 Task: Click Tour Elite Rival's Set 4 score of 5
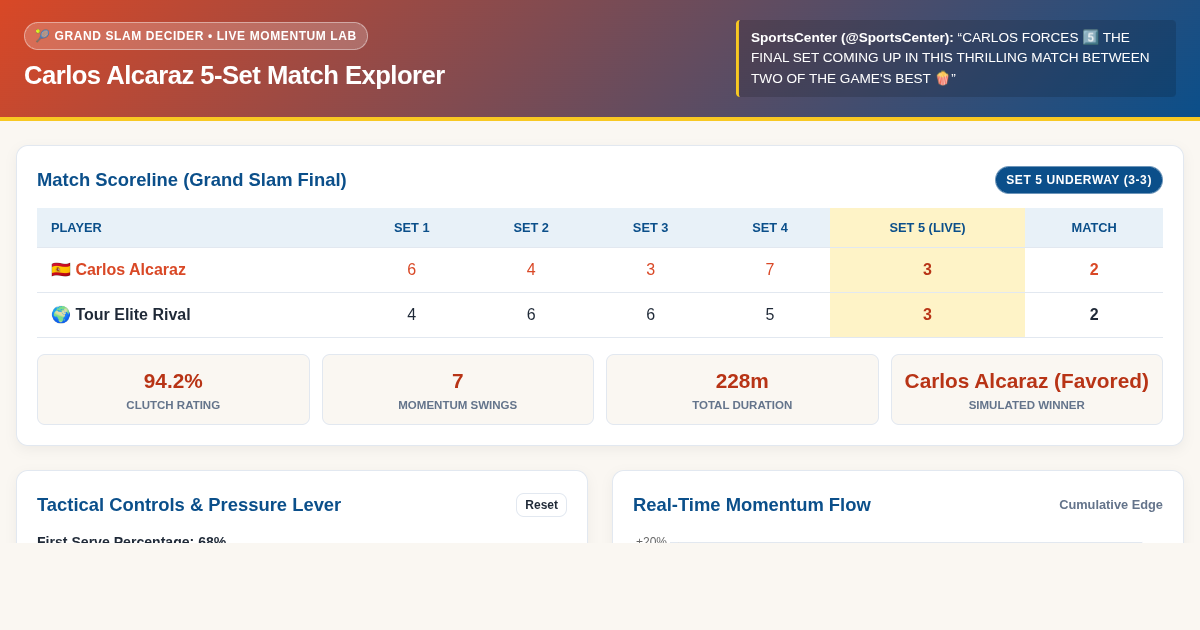click(770, 315)
